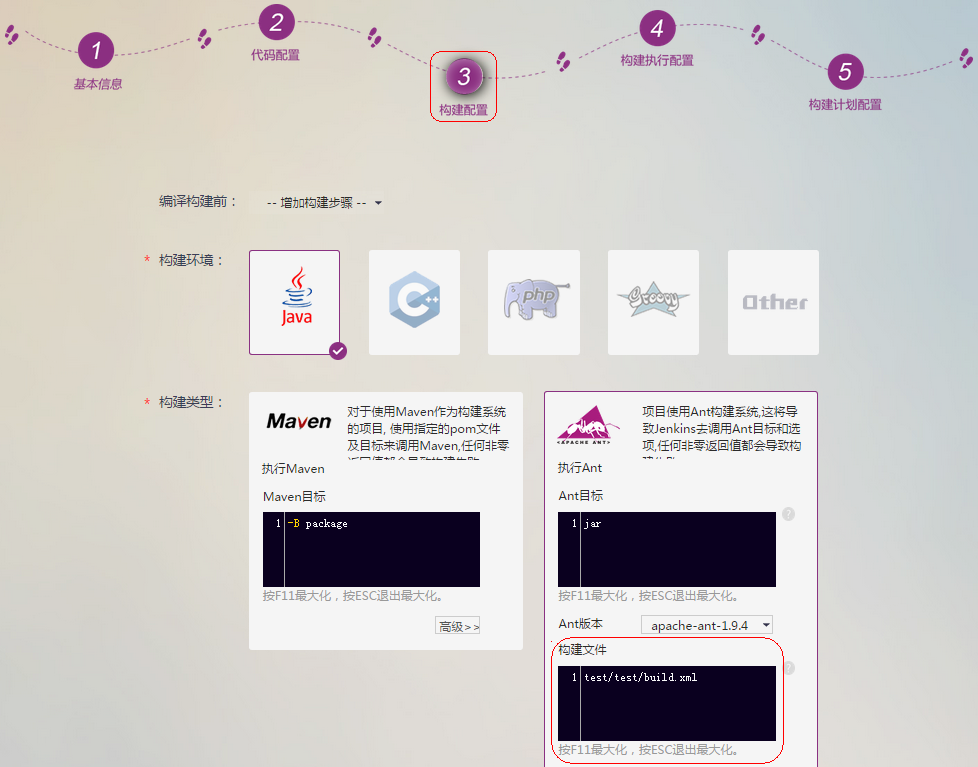Image resolution: width=978 pixels, height=767 pixels.
Task: Go to step 1 基本信息 circle
Action: (x=96, y=50)
